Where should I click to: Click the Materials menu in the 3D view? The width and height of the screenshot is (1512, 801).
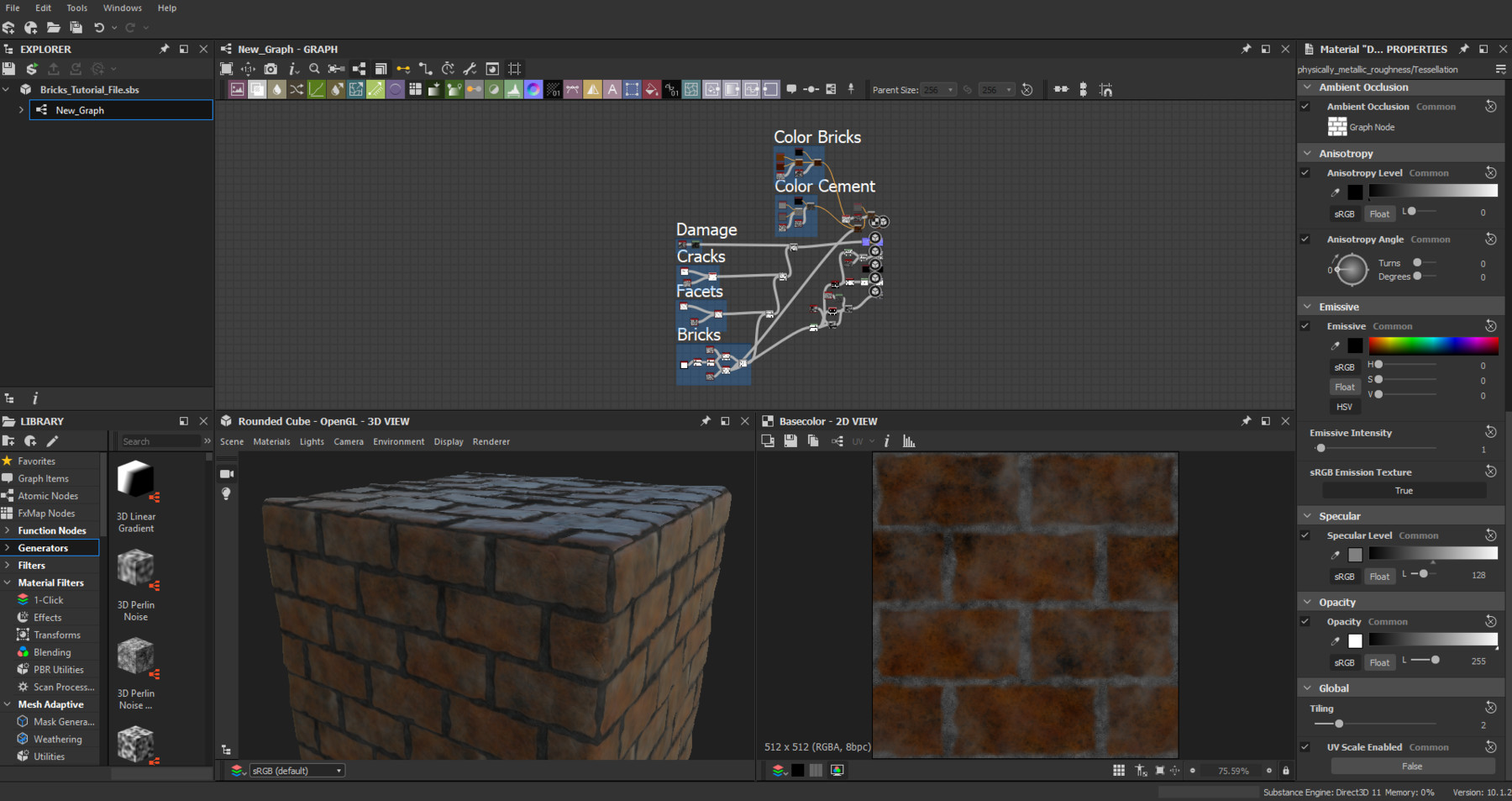click(271, 441)
